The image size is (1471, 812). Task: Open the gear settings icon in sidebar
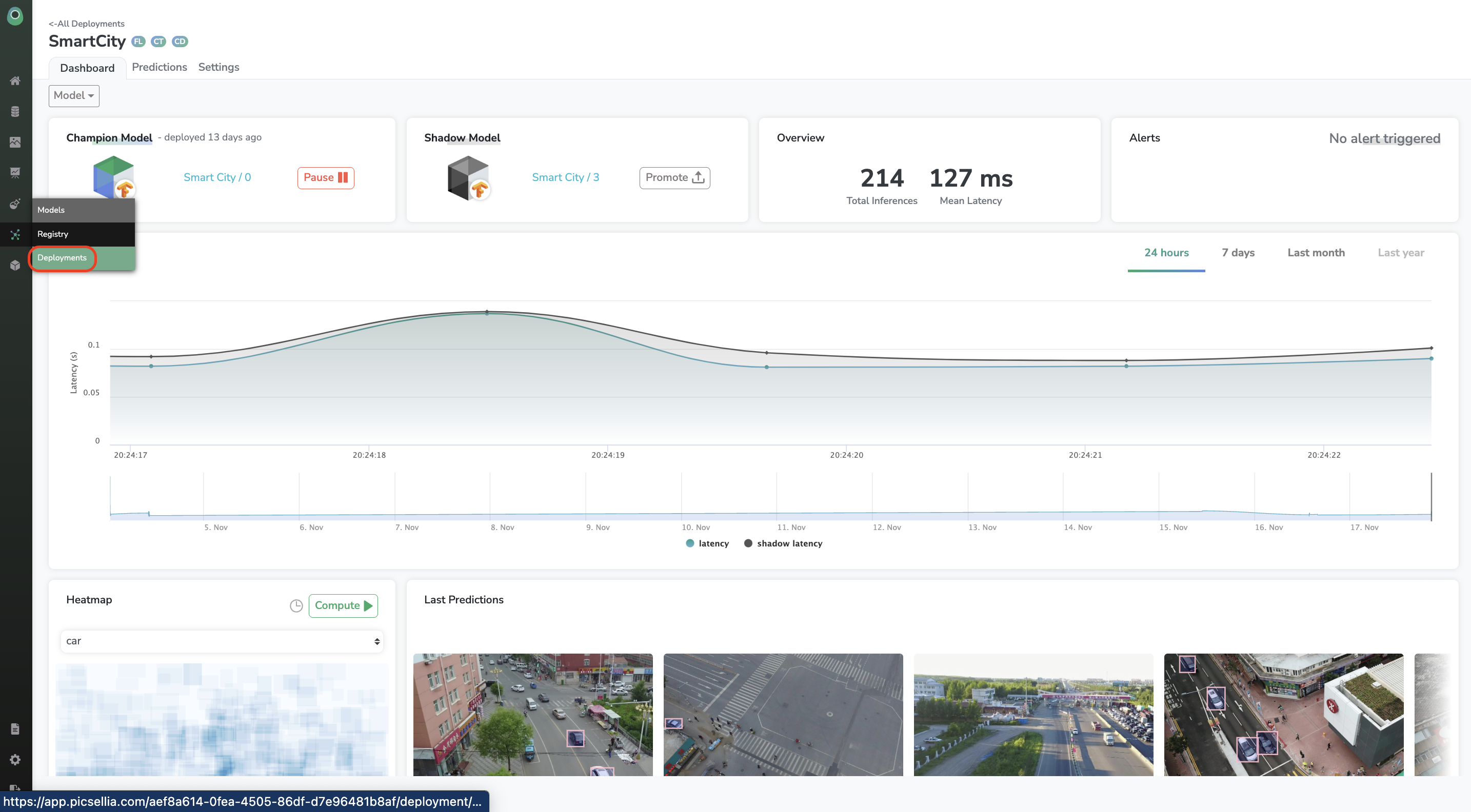(15, 760)
